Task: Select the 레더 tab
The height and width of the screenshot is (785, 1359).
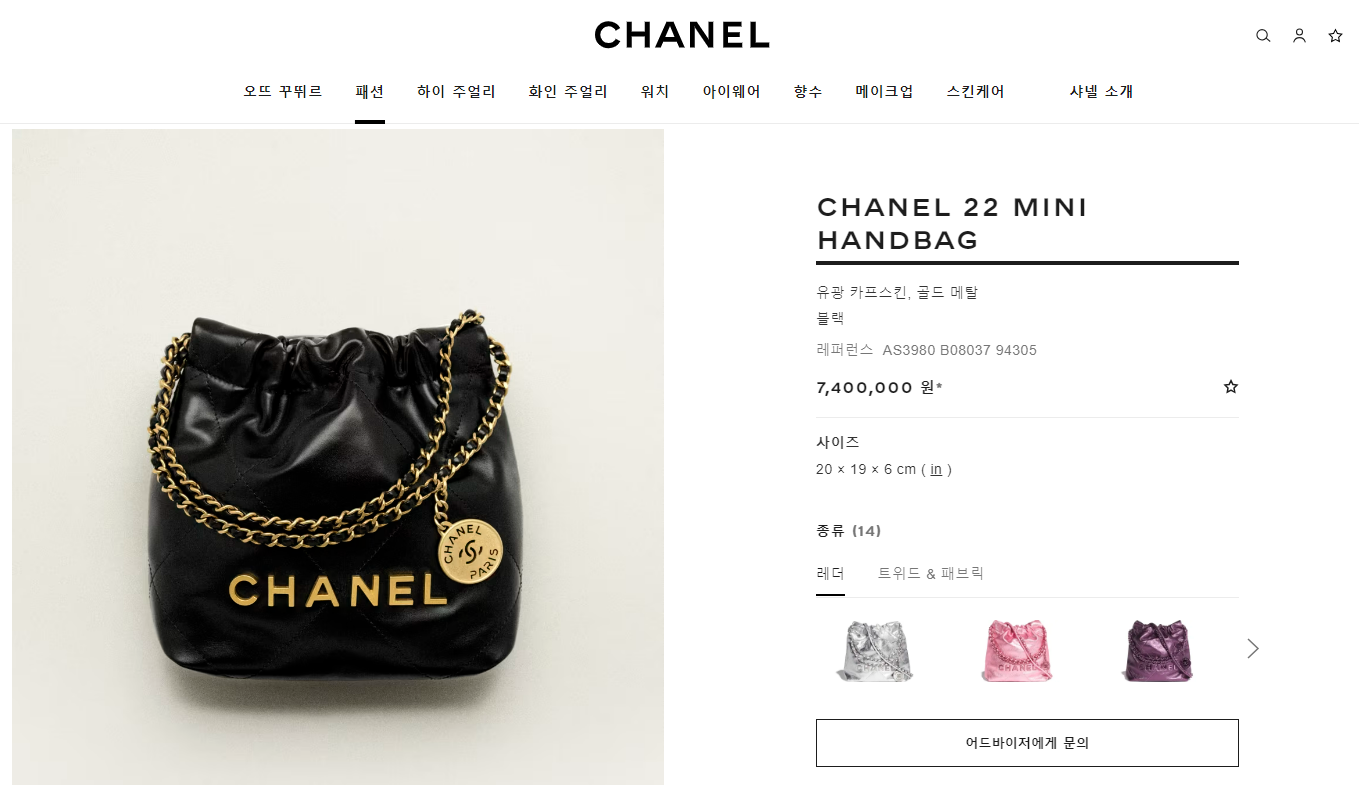Action: 830,573
